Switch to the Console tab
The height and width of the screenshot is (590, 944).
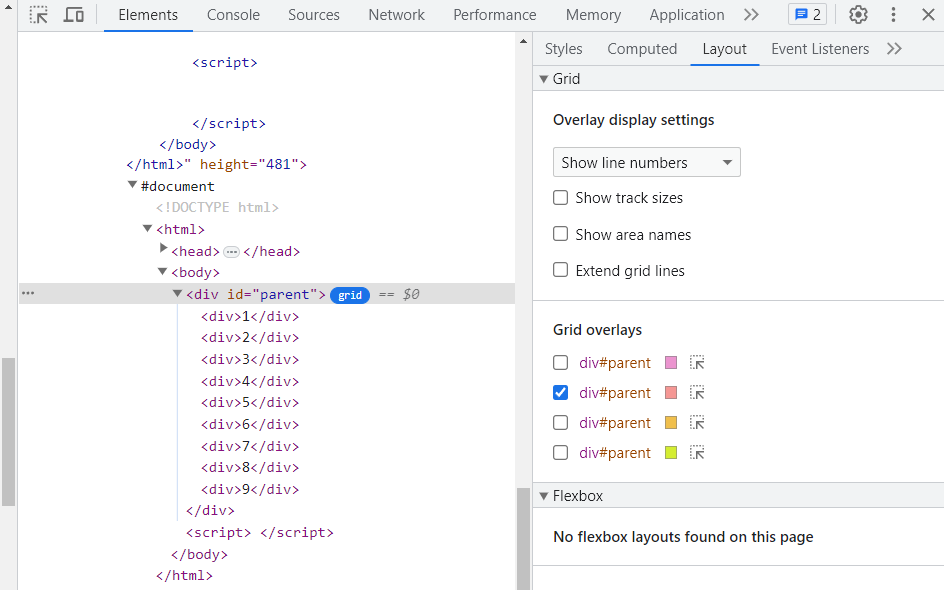[233, 15]
